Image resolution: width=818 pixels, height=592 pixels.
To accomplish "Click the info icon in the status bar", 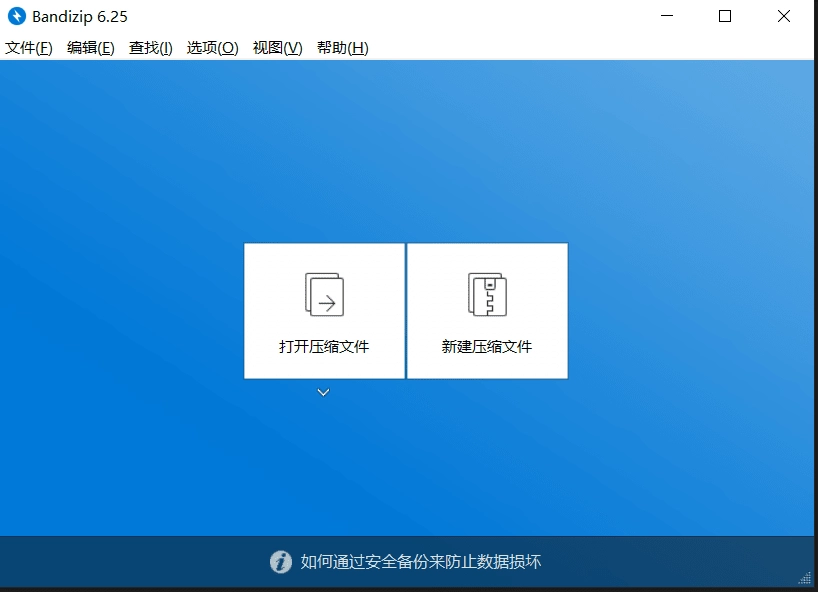I will pyautogui.click(x=280, y=563).
